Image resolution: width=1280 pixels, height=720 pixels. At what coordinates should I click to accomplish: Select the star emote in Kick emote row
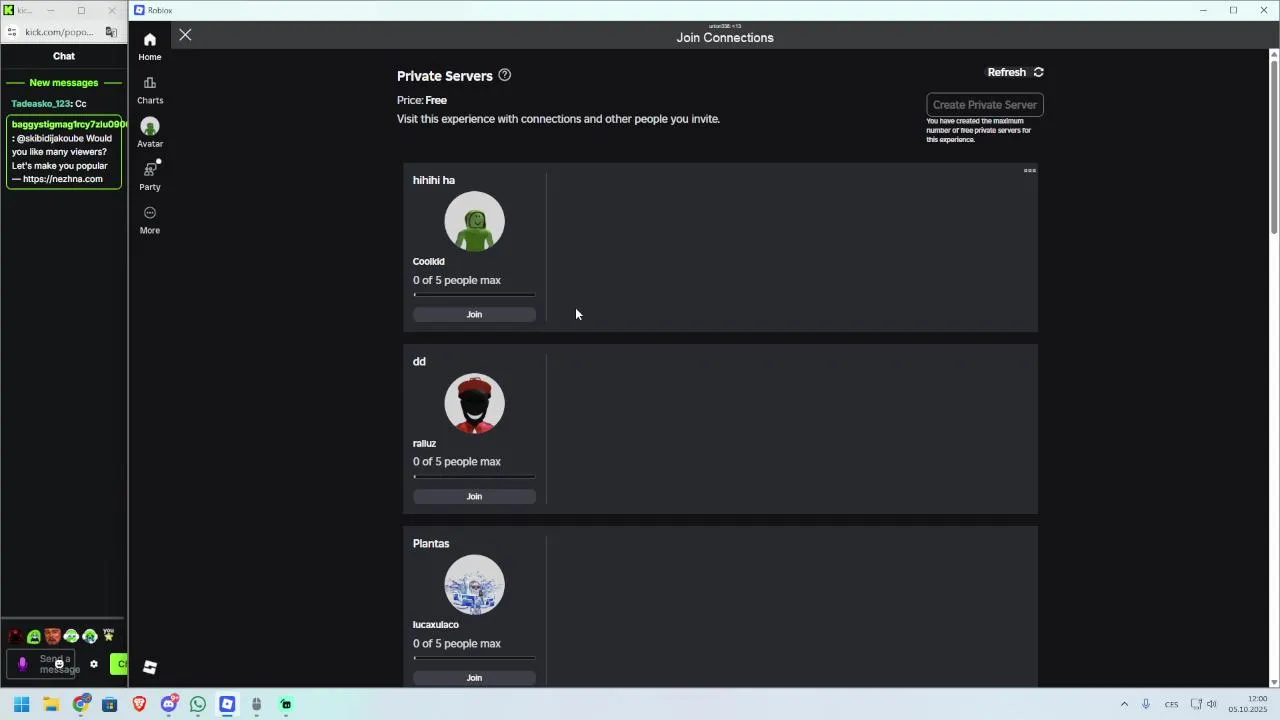pyautogui.click(x=109, y=635)
